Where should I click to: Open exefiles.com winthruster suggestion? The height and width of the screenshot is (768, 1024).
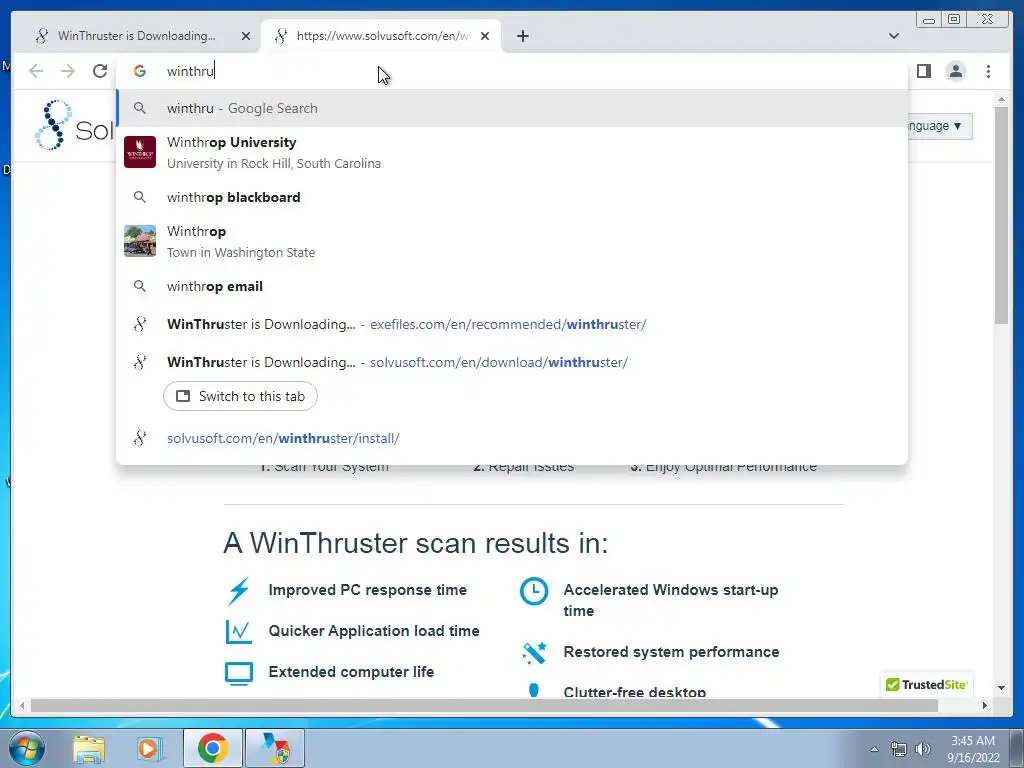[x=512, y=324]
